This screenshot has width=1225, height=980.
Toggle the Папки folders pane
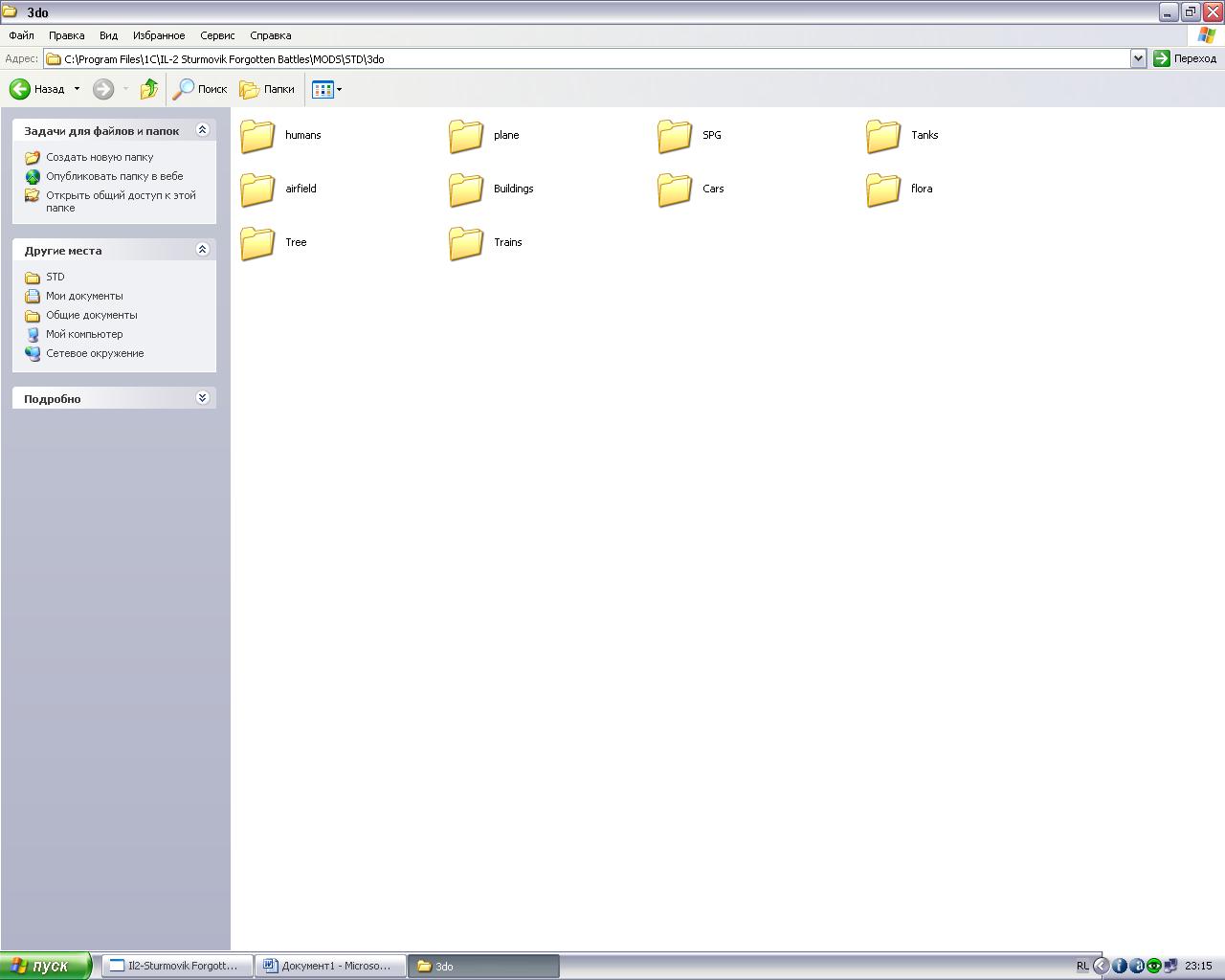pyautogui.click(x=267, y=89)
